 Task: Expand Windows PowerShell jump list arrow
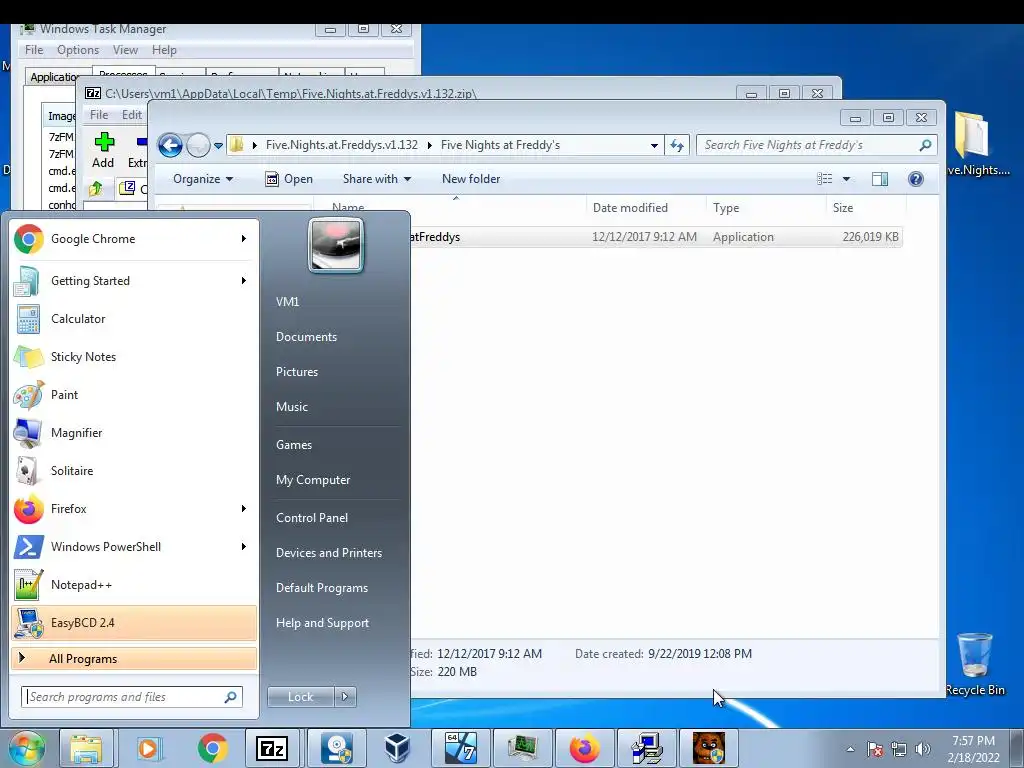[x=244, y=547]
